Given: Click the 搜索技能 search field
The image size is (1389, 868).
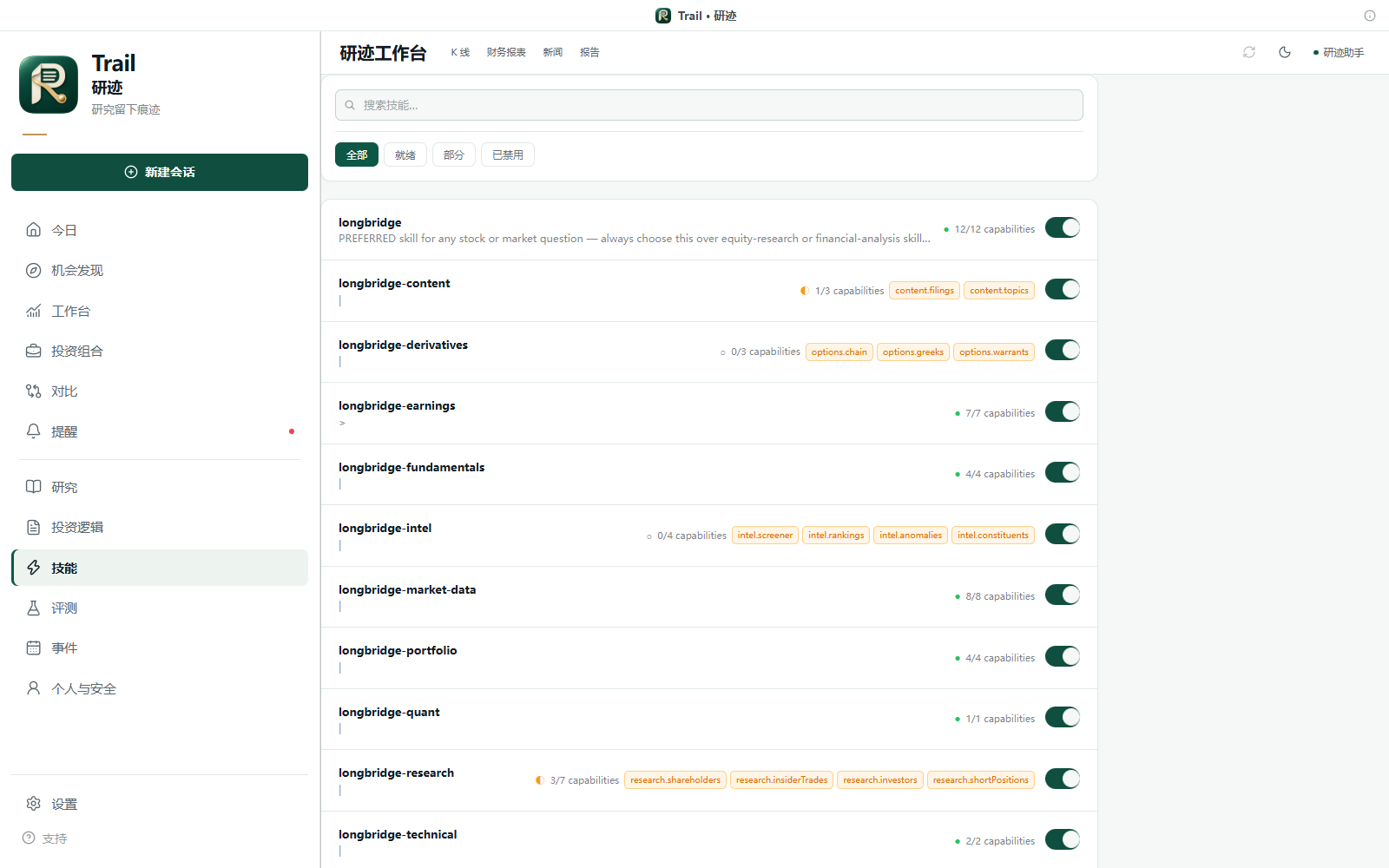Looking at the screenshot, I should click(x=709, y=105).
